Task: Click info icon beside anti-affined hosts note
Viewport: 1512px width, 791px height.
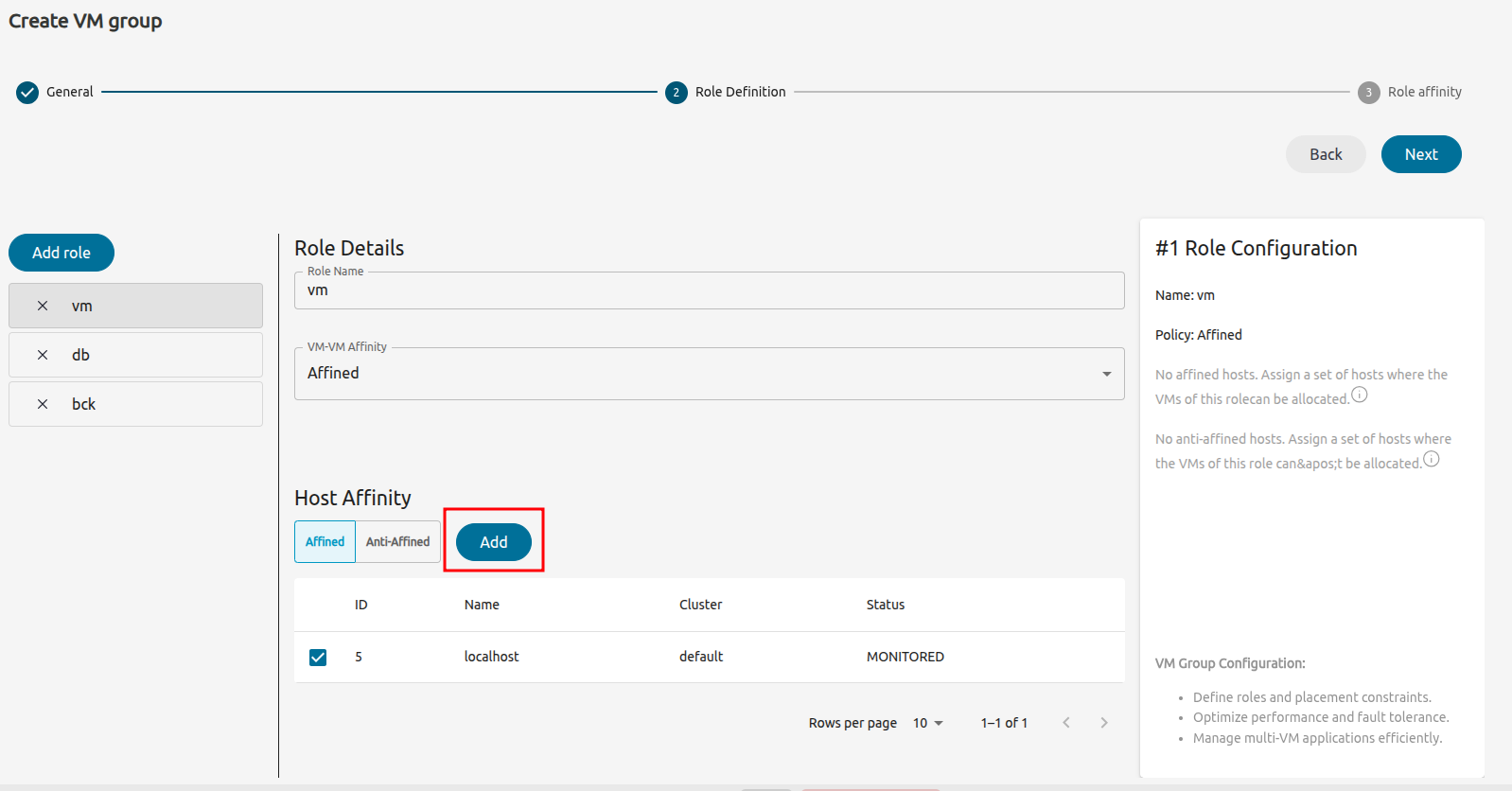Action: 1431,459
